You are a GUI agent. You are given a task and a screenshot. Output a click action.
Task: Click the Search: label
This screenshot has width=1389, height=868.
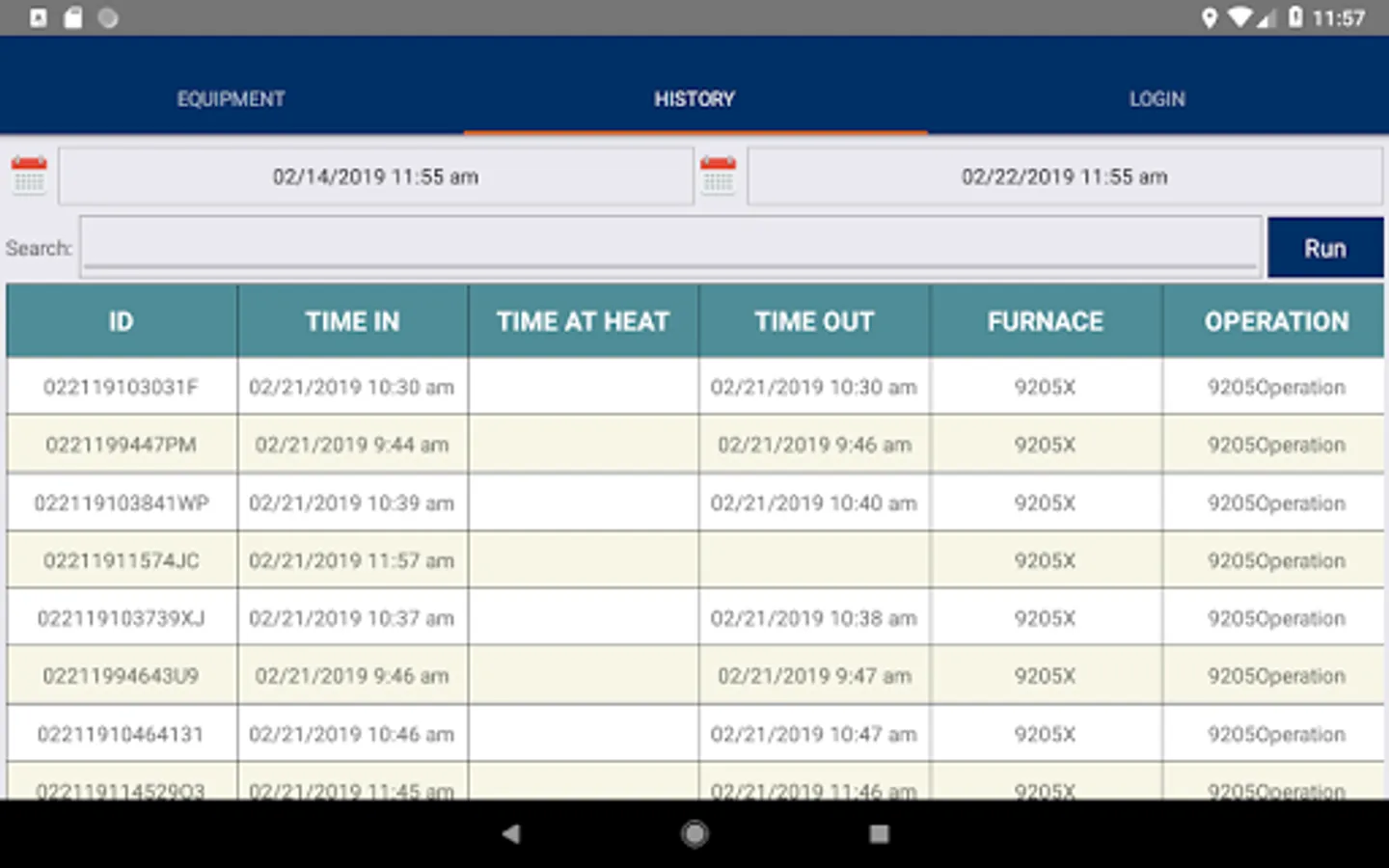pyautogui.click(x=39, y=248)
